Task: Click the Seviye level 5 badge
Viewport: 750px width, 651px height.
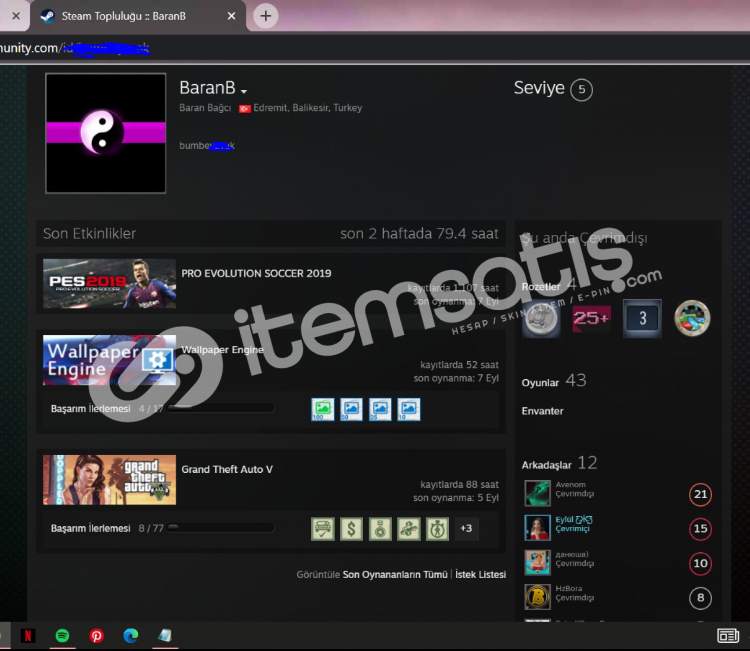Action: (x=581, y=89)
